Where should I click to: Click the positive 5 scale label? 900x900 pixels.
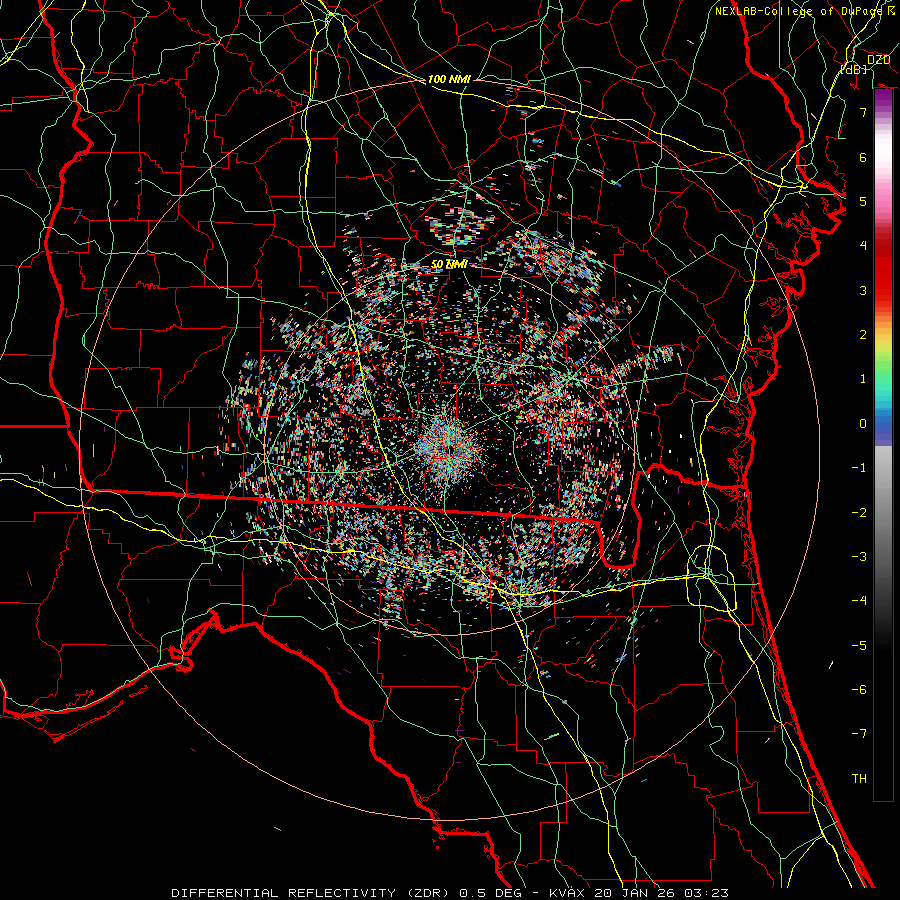[863, 201]
